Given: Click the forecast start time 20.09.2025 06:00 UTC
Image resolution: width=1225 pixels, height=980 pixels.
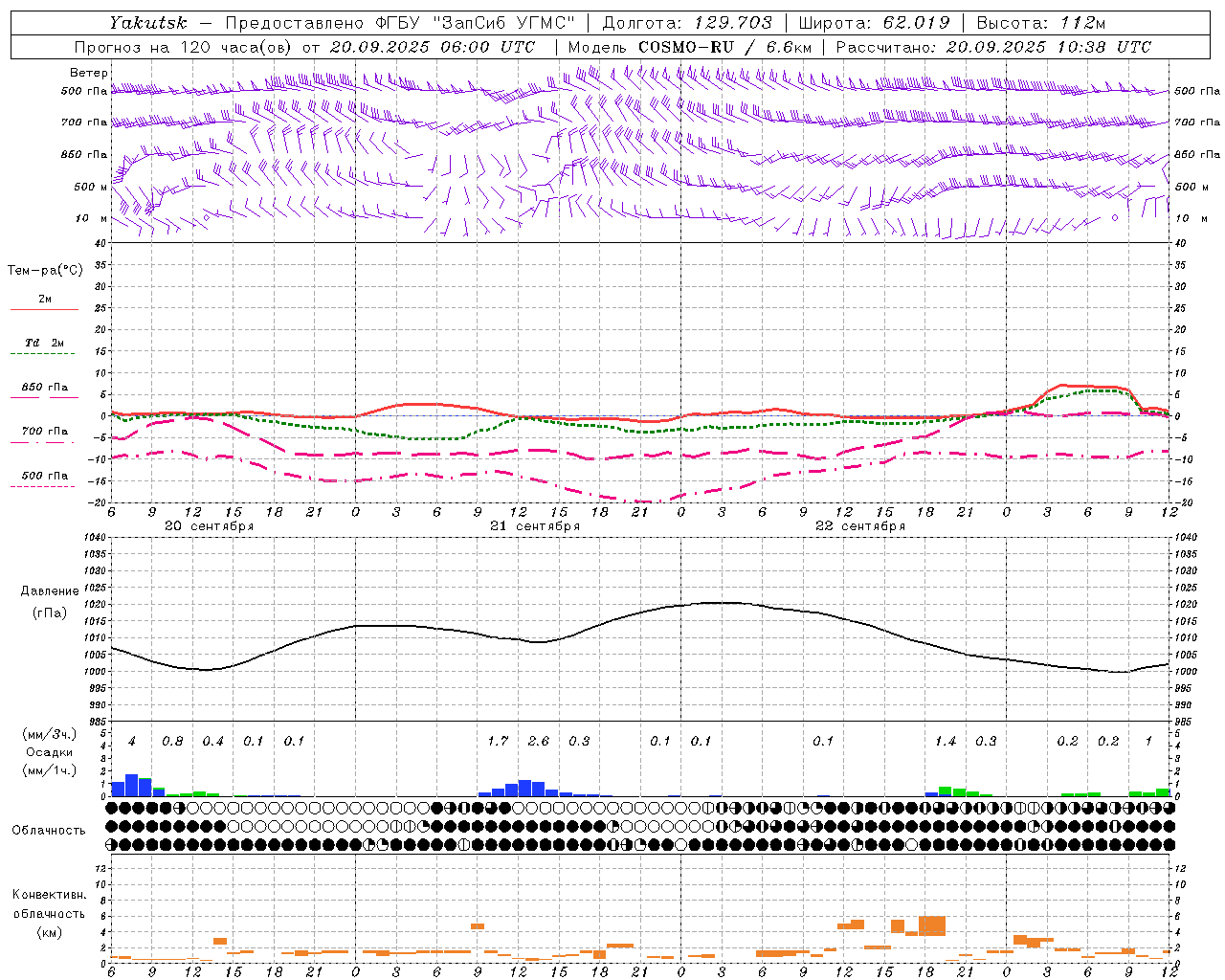Looking at the screenshot, I should 433,47.
